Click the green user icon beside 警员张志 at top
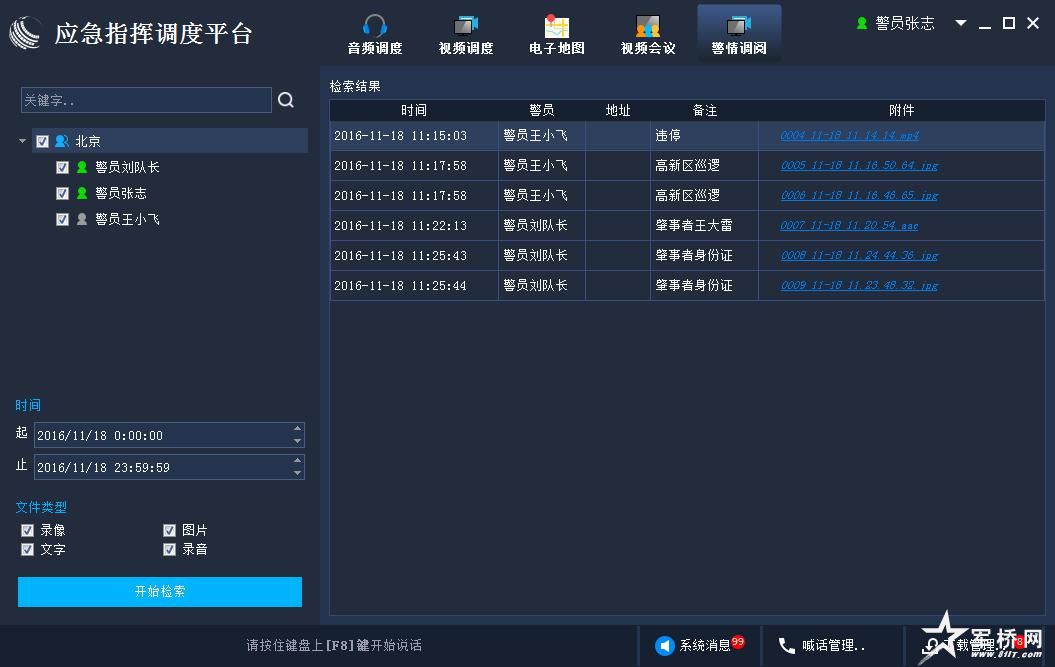 (862, 23)
